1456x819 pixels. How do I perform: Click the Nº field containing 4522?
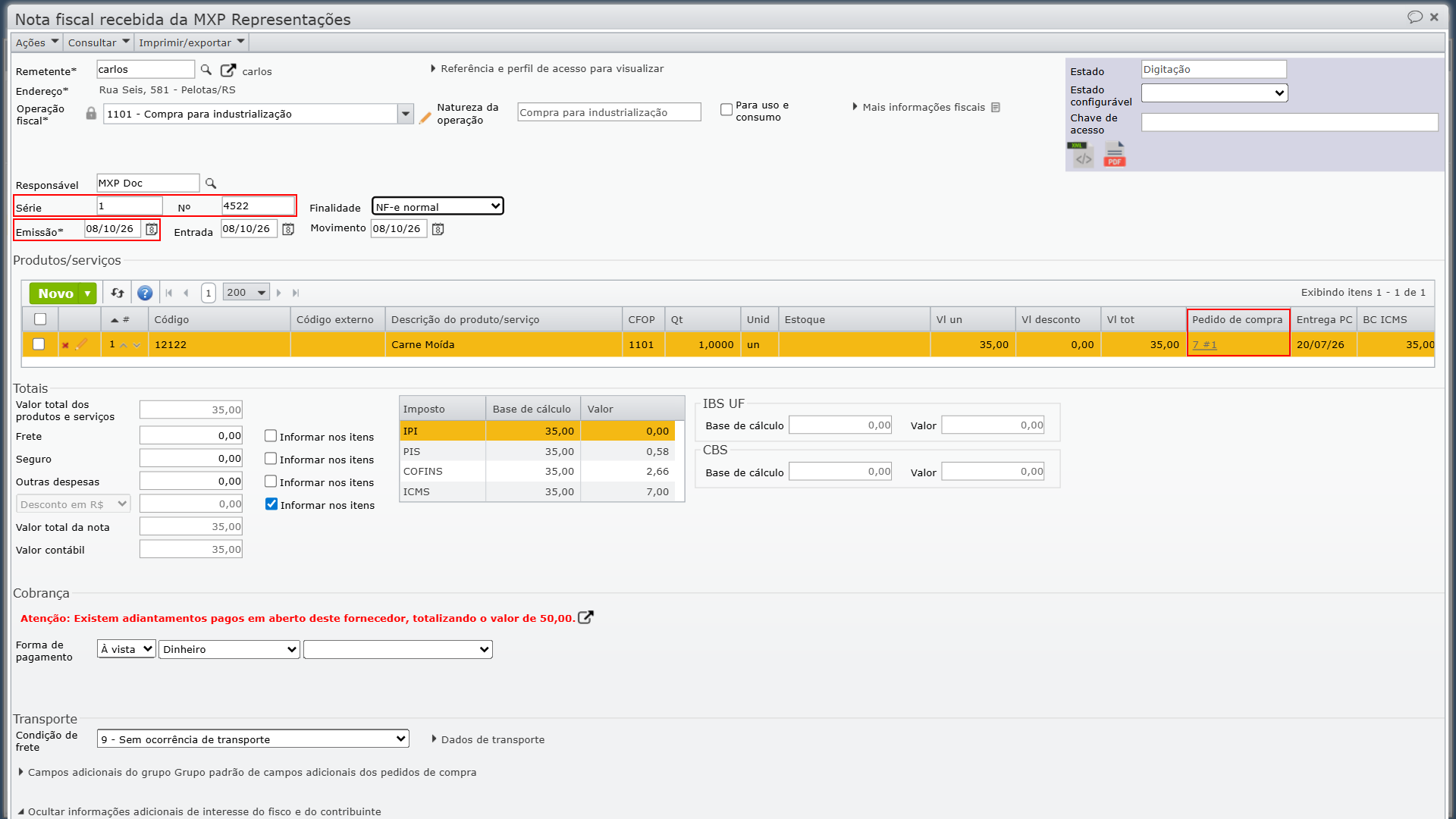point(258,206)
